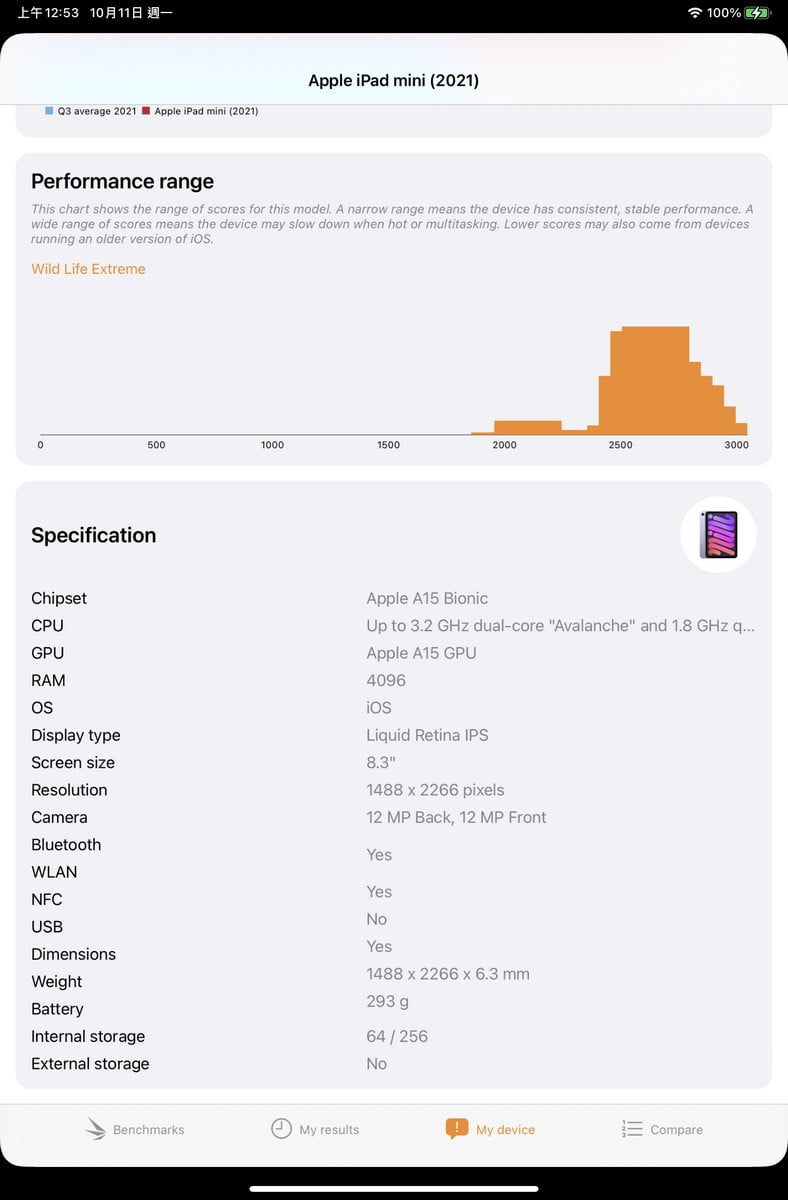The width and height of the screenshot is (788, 1200).
Task: Tap the truncated CPU specification value
Action: point(560,626)
